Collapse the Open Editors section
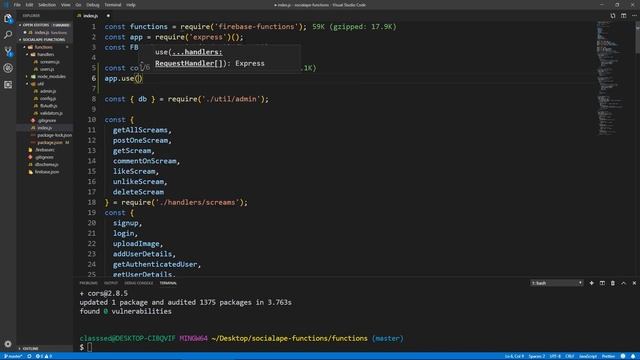This screenshot has height=360, width=640. click(45, 25)
